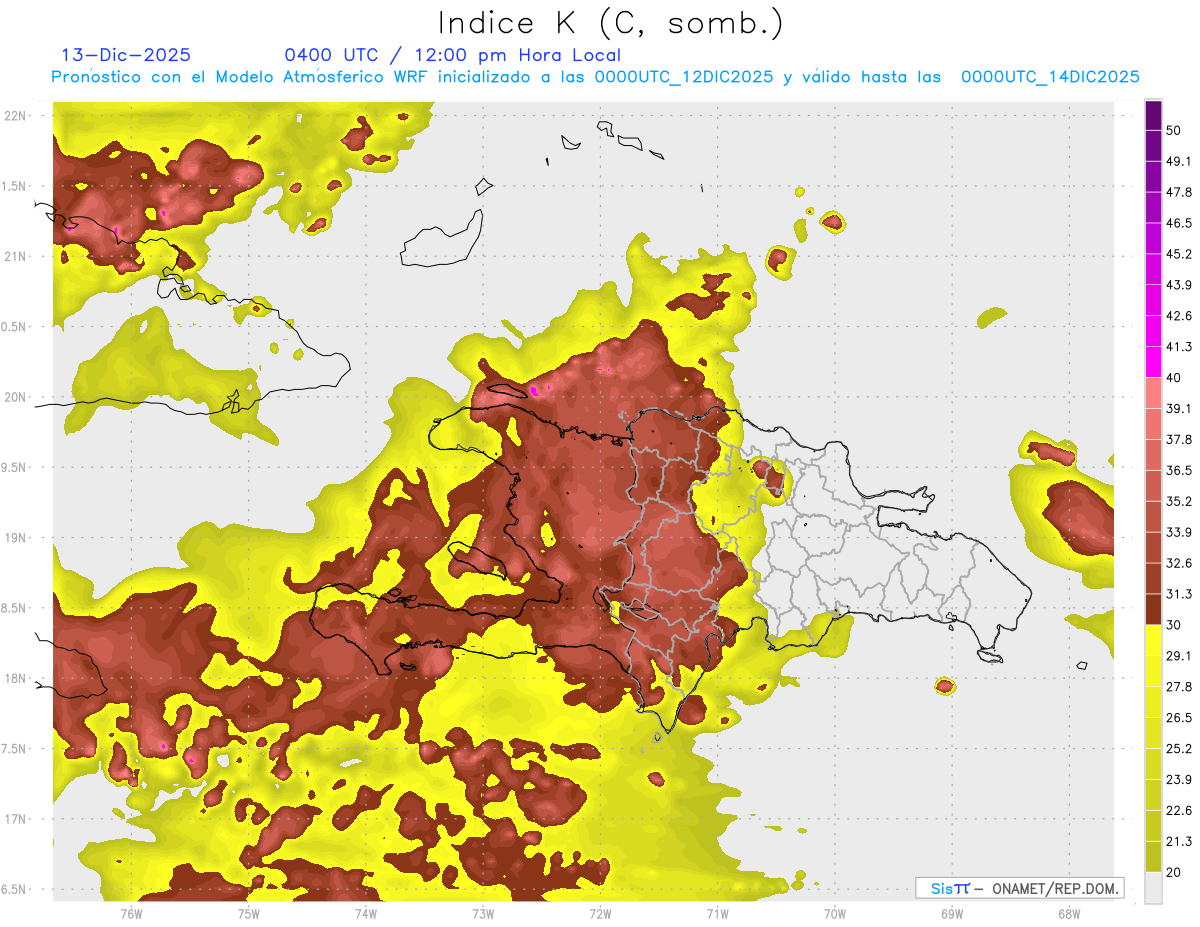Viewport: 1200px width, 927px height.
Task: Click the color bar value '30'
Action: (1175, 625)
